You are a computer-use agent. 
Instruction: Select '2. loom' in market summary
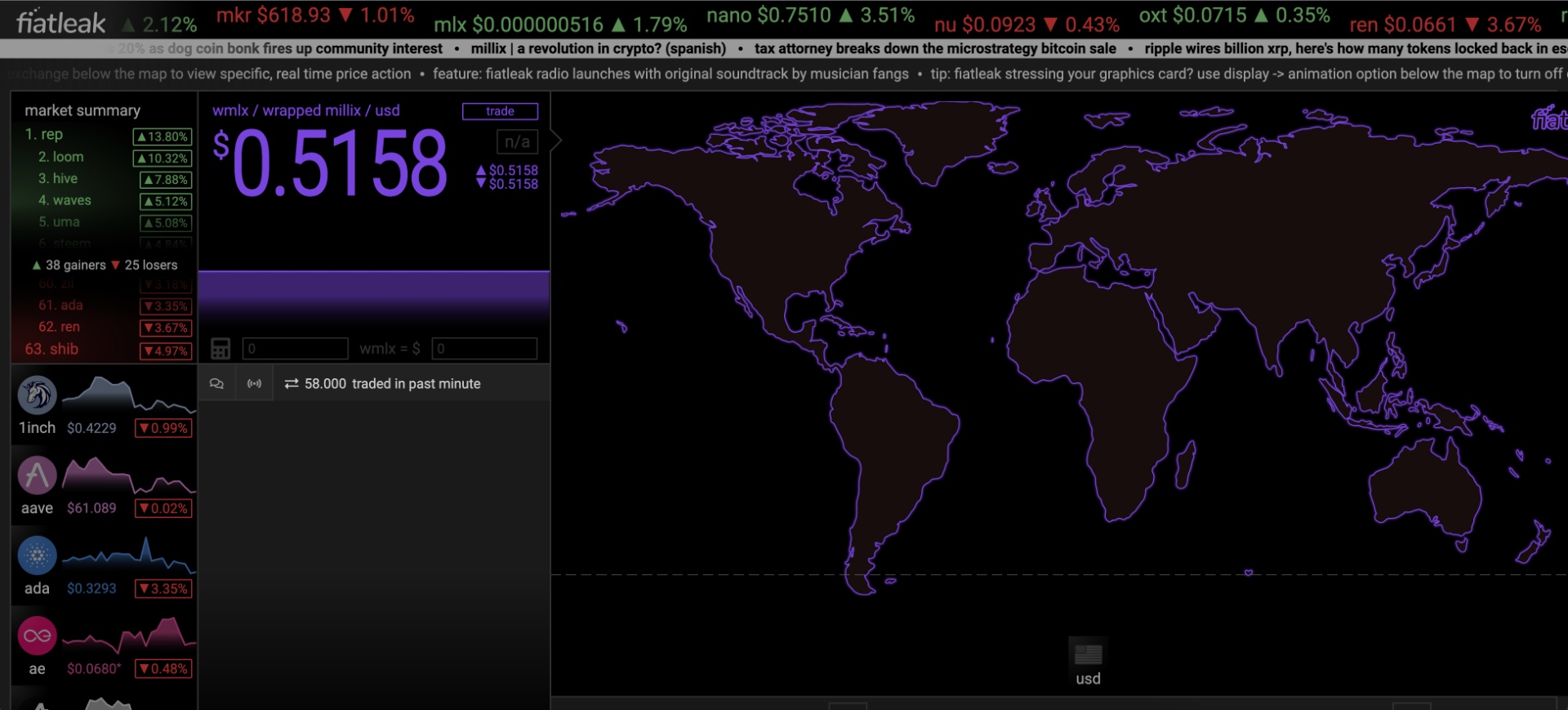(60, 157)
